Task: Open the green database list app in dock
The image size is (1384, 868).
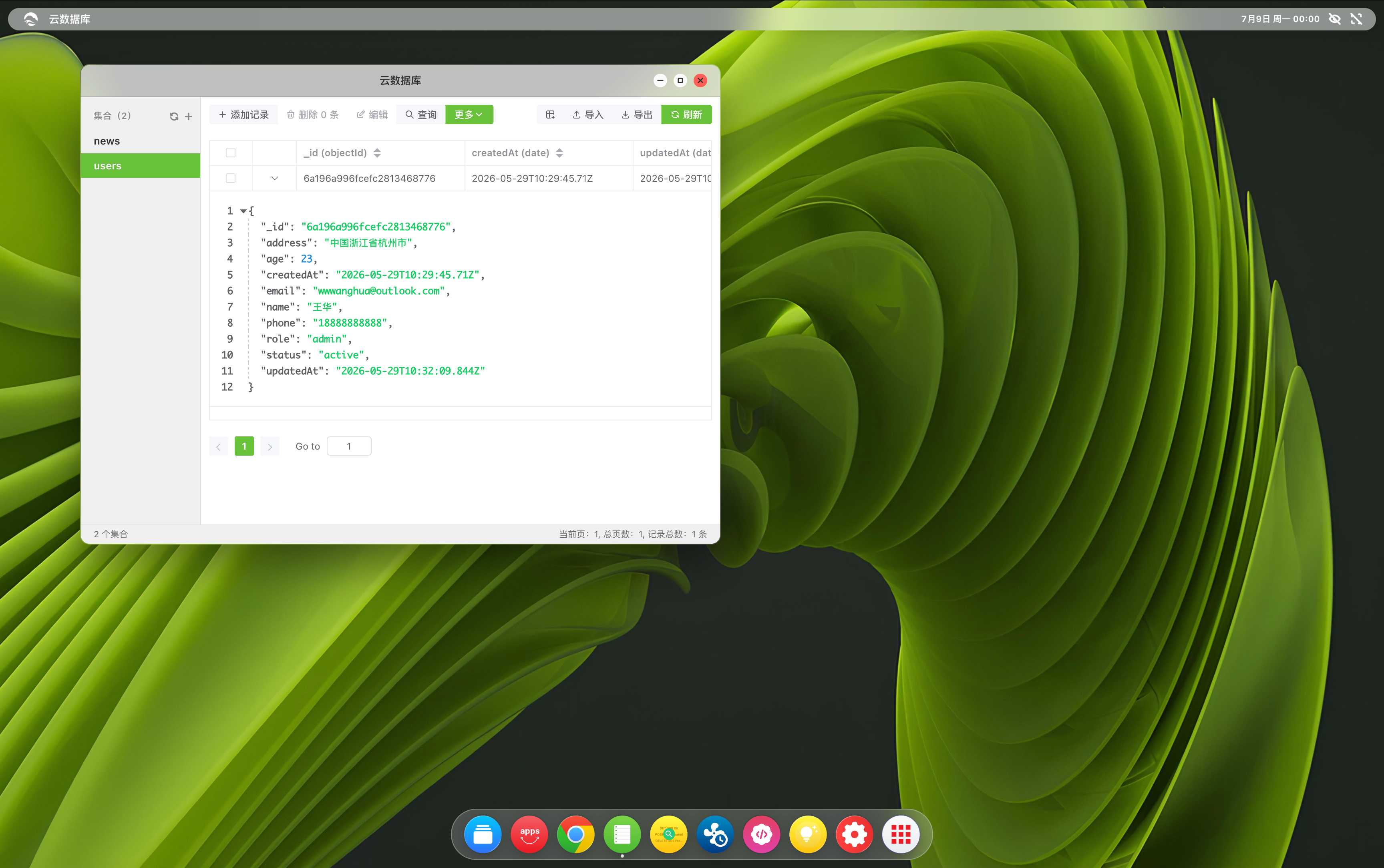Action: pos(622,834)
